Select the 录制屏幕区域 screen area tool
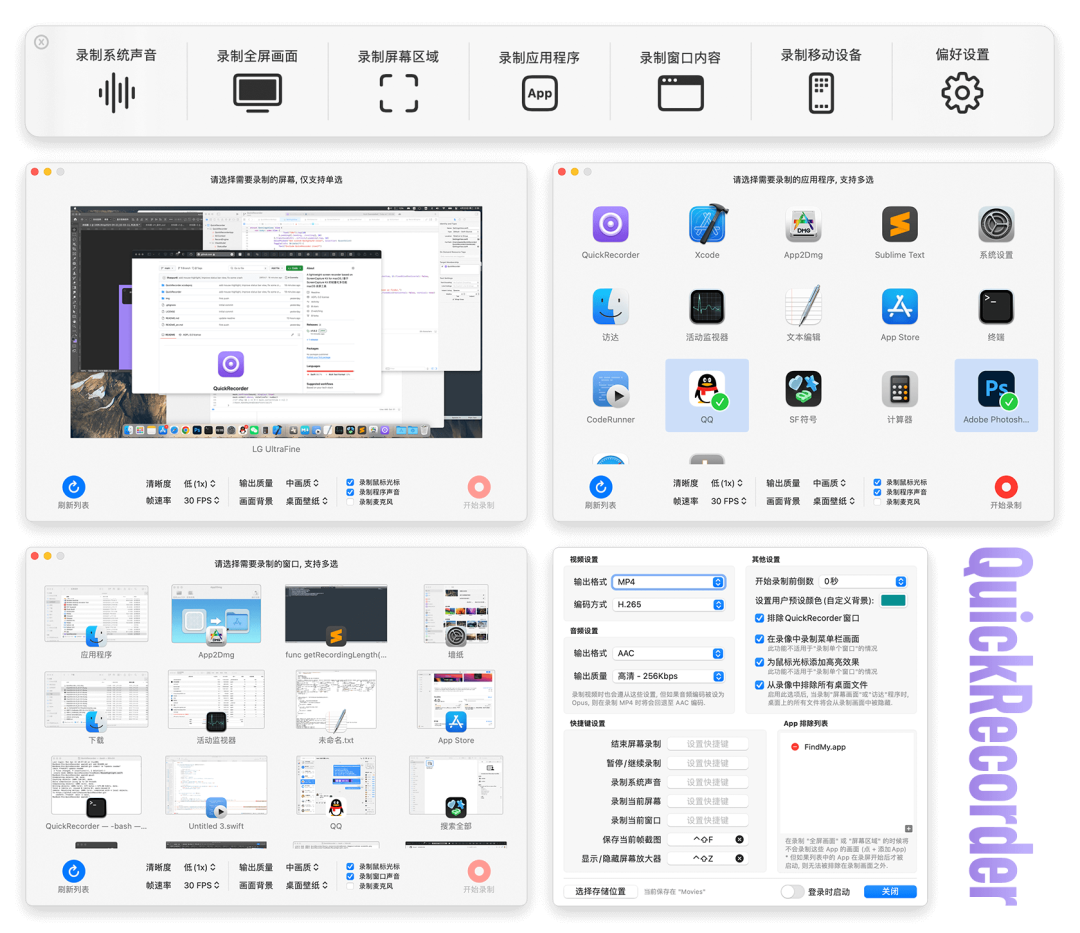The width and height of the screenshot is (1080, 933). point(399,93)
